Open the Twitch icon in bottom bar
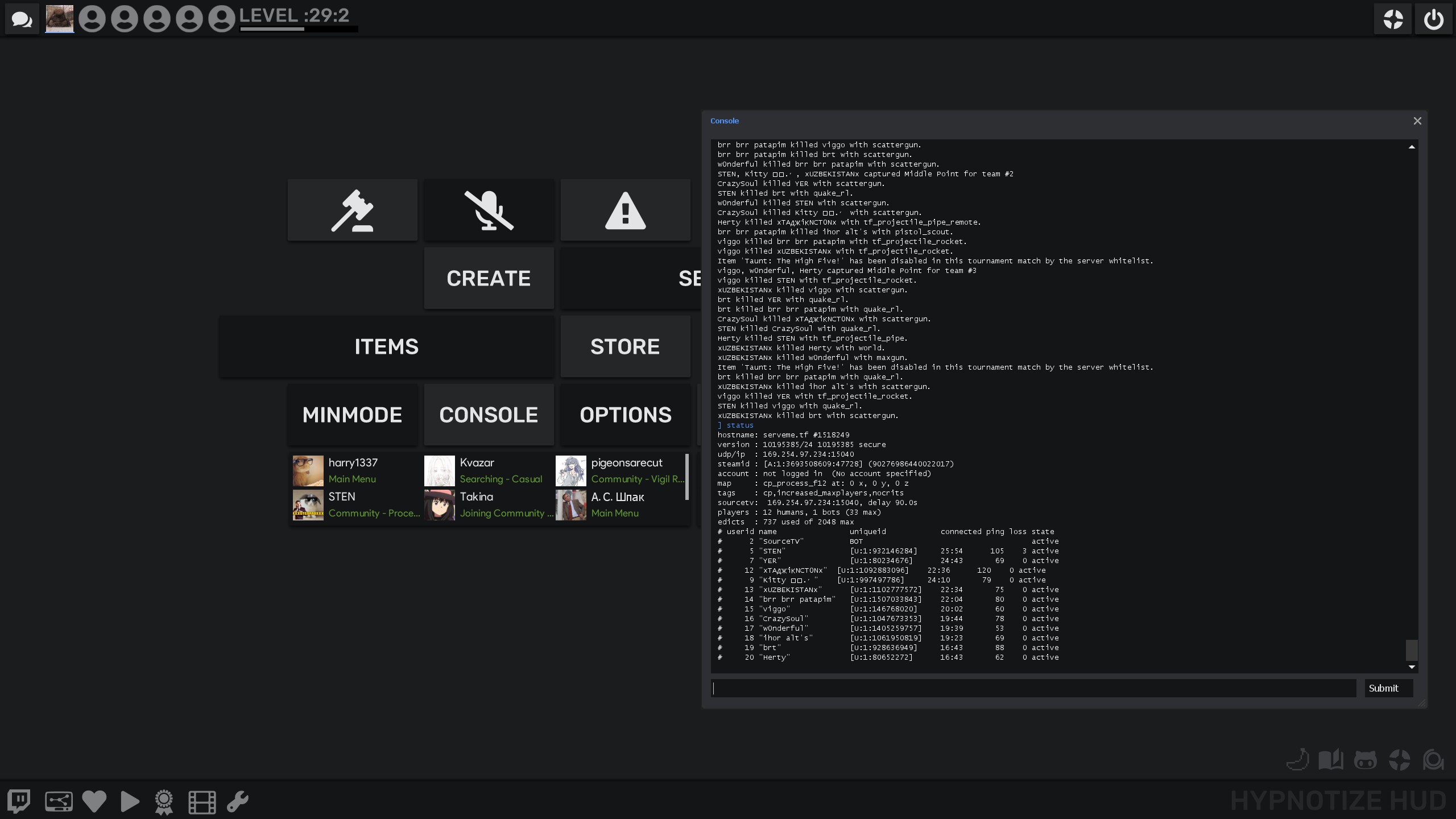The width and height of the screenshot is (1456, 819). coord(19,801)
